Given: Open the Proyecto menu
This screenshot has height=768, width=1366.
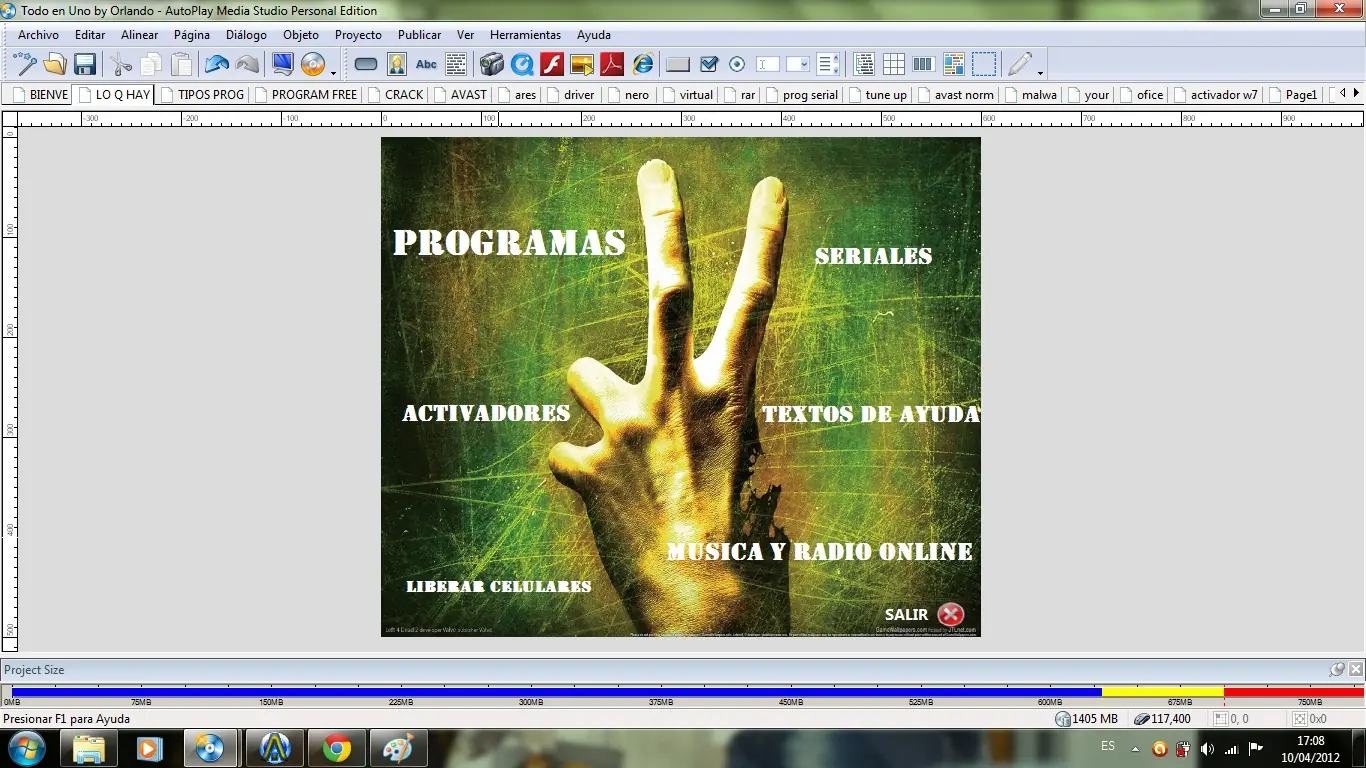Looking at the screenshot, I should (x=358, y=34).
